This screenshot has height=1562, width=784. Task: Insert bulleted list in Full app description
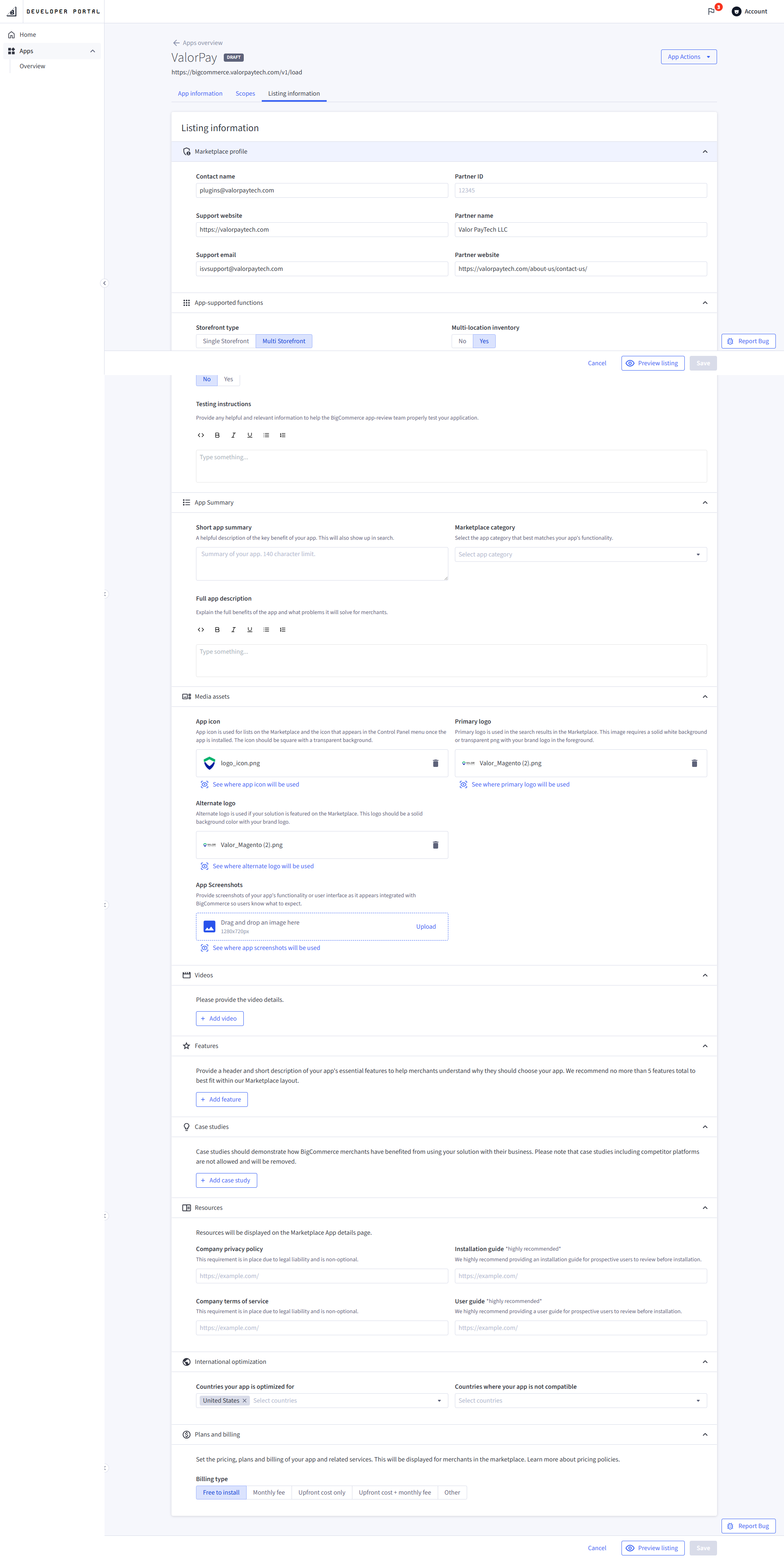[266, 629]
